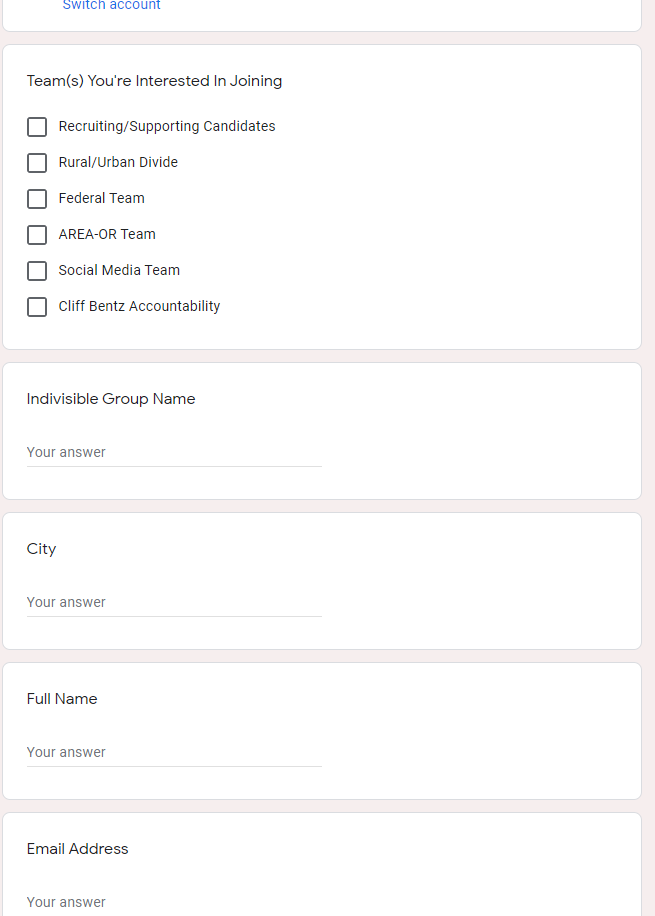Focus the Indivisible Group Name answer field
The height and width of the screenshot is (916, 655).
pos(174,453)
